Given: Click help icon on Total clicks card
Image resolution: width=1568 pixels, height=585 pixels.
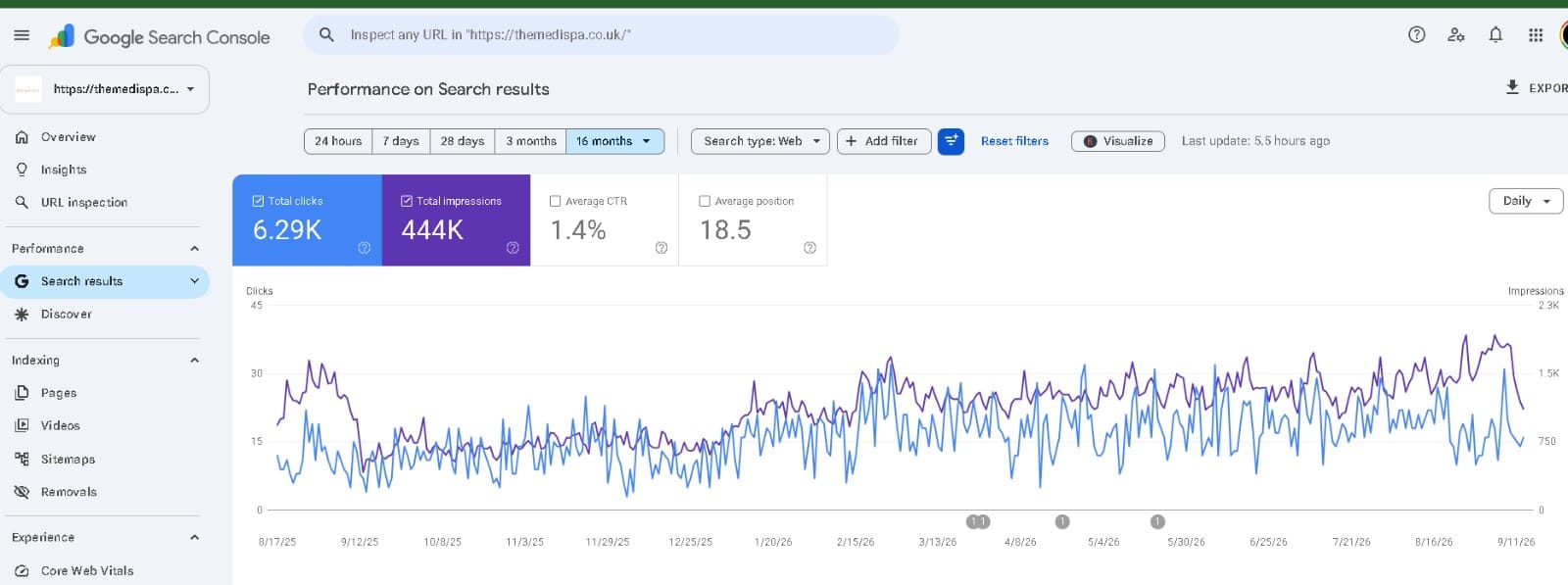Looking at the screenshot, I should 365,248.
